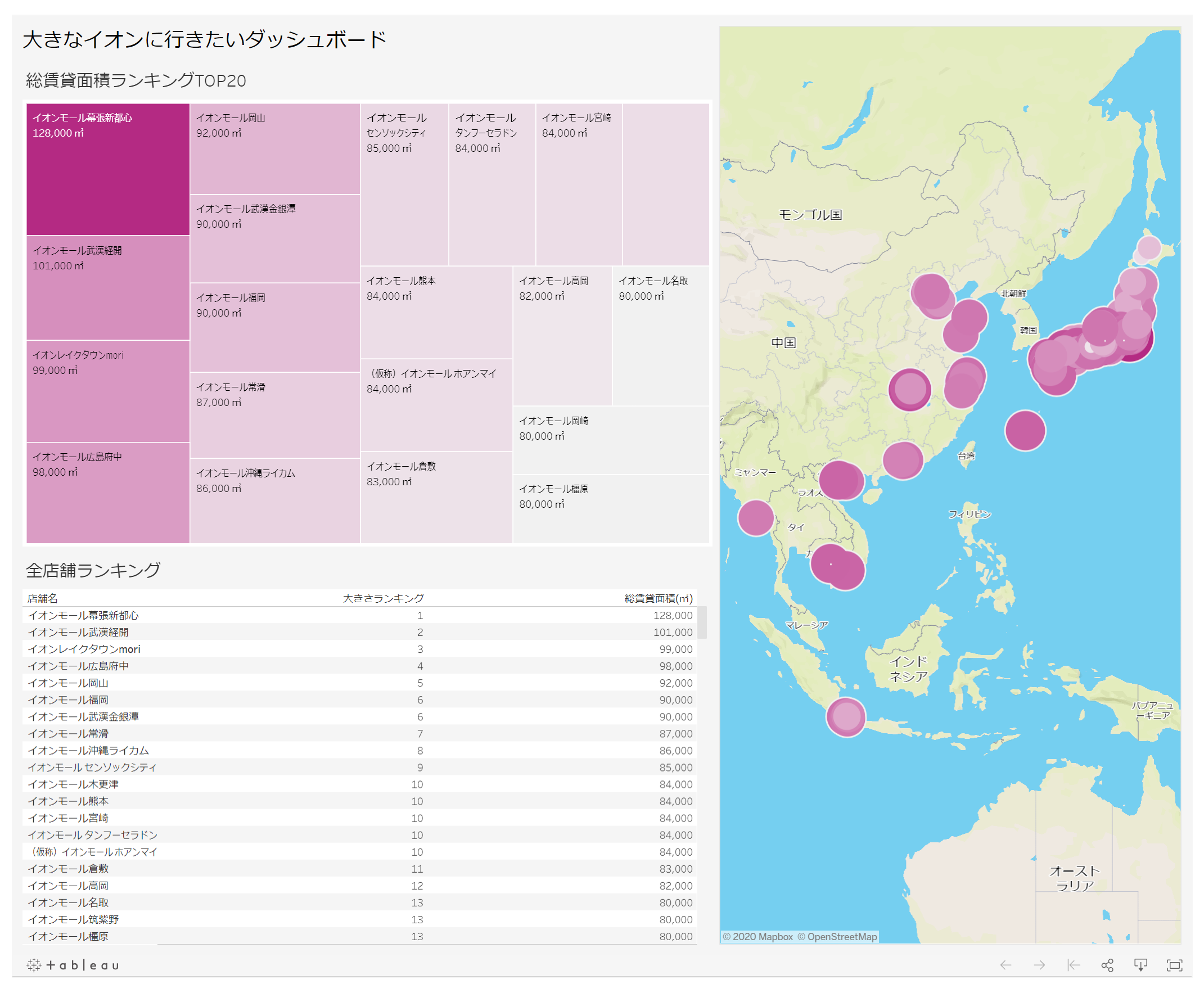1204x984 pixels.
Task: Select the イオンモール広島府中 treemap tile
Action: click(x=108, y=493)
